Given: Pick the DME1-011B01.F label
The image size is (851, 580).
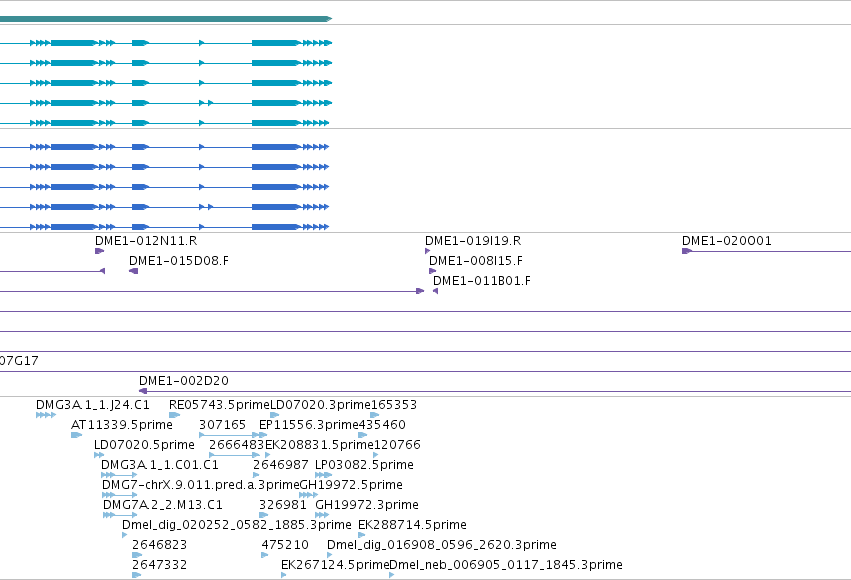Looking at the screenshot, I should click(x=482, y=281).
